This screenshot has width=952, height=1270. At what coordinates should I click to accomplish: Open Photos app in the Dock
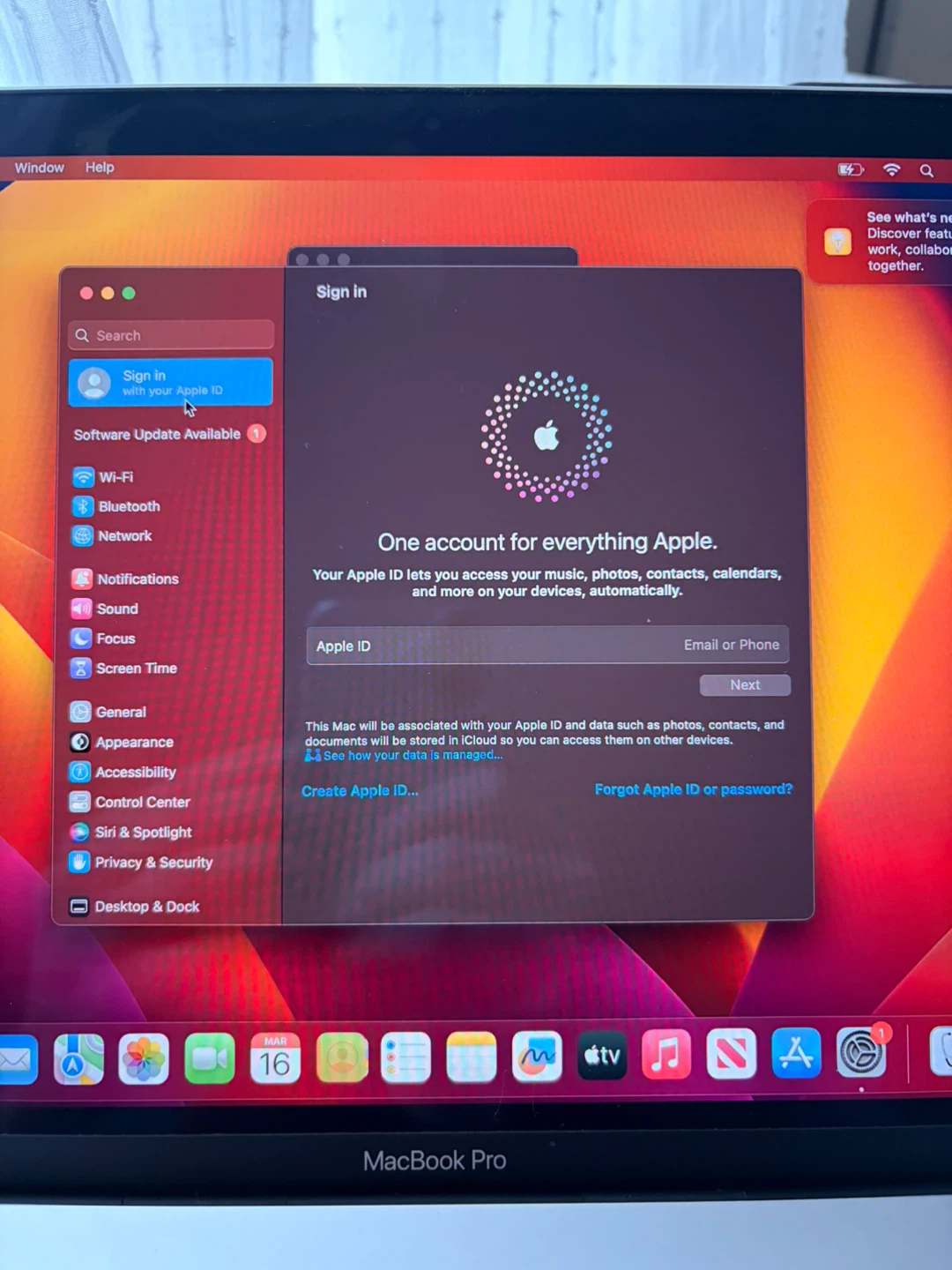(x=144, y=1058)
